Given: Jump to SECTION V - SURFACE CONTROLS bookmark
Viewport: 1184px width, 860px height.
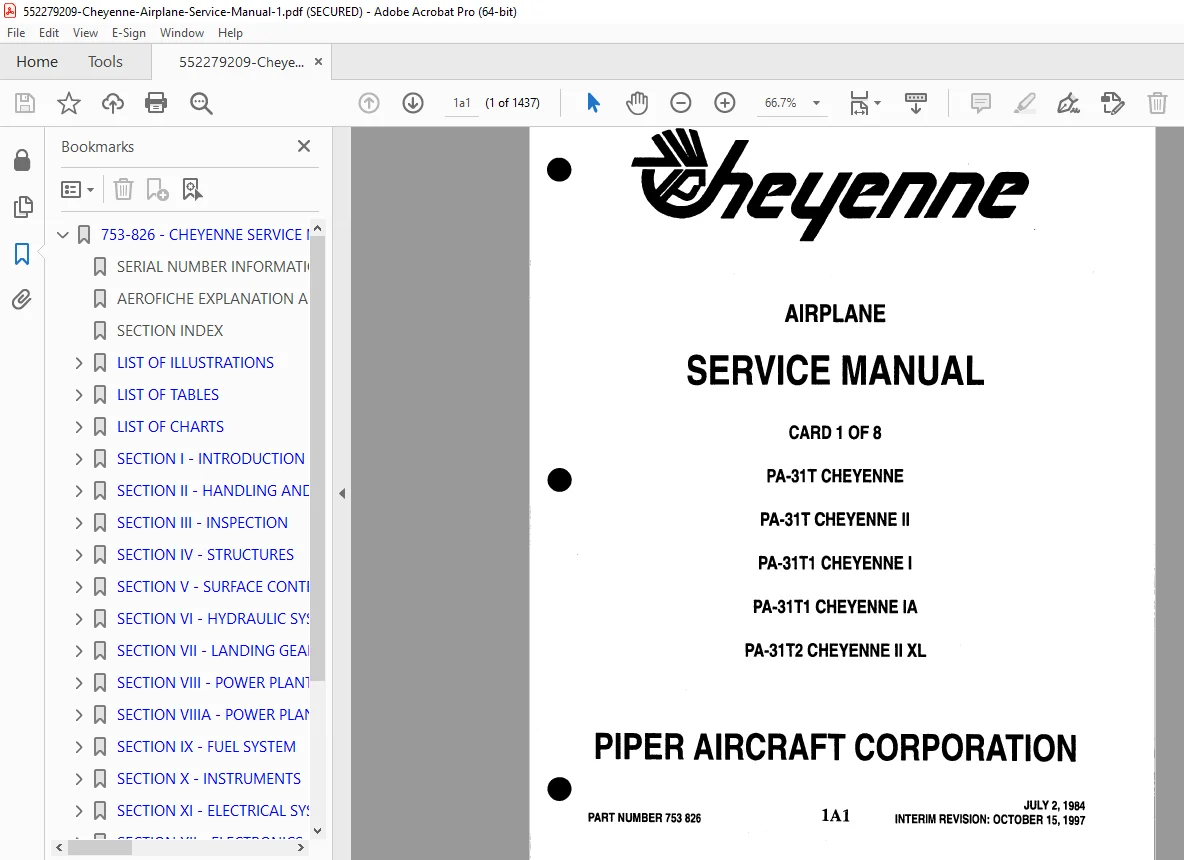Looking at the screenshot, I should pyautogui.click(x=213, y=587).
